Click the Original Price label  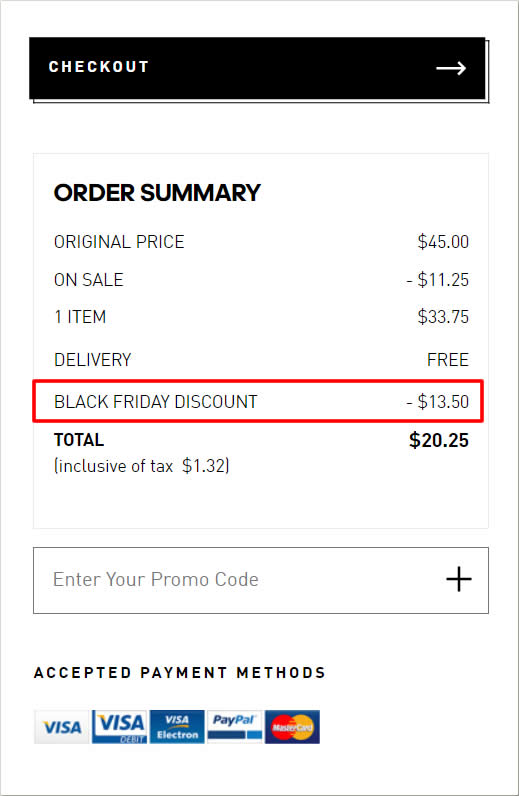tap(119, 242)
